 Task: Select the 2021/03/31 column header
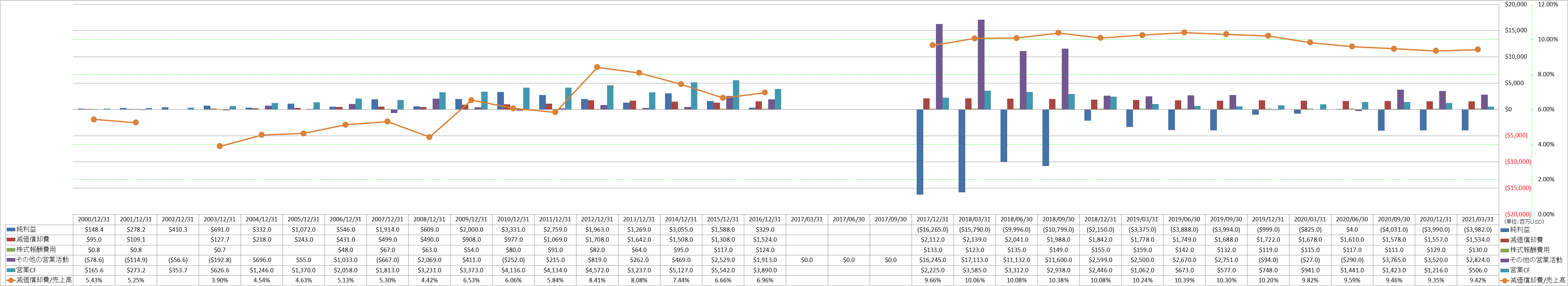coord(1477,220)
